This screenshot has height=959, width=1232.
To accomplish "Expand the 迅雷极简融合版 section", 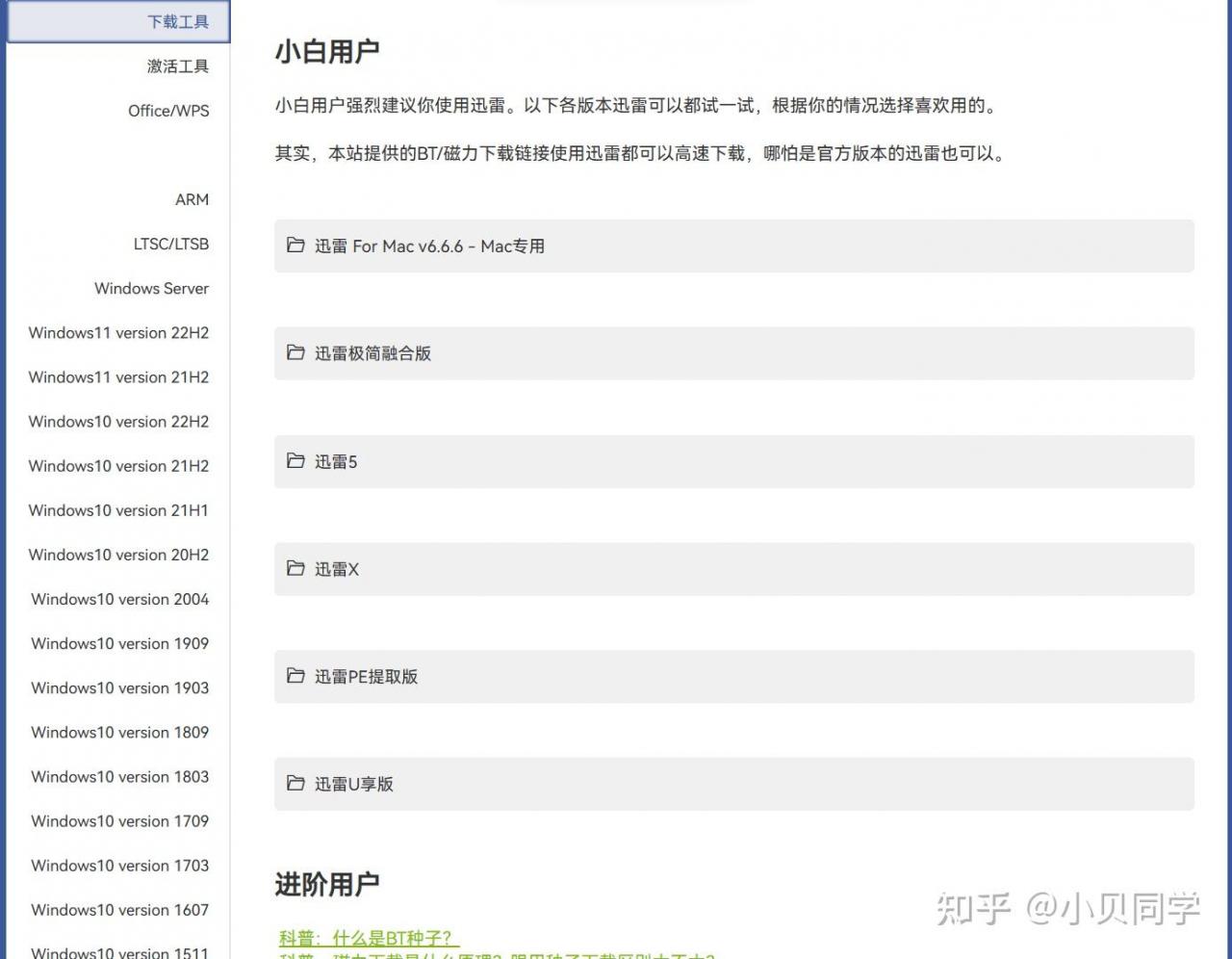I will tap(734, 353).
